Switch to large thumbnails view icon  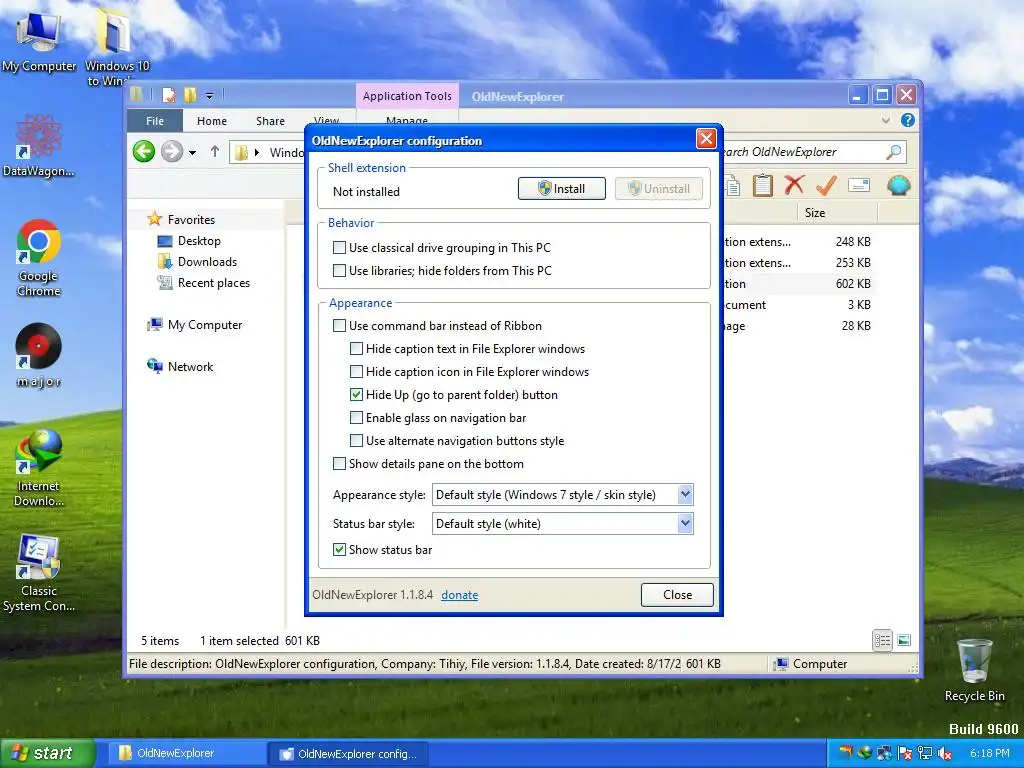tap(904, 641)
